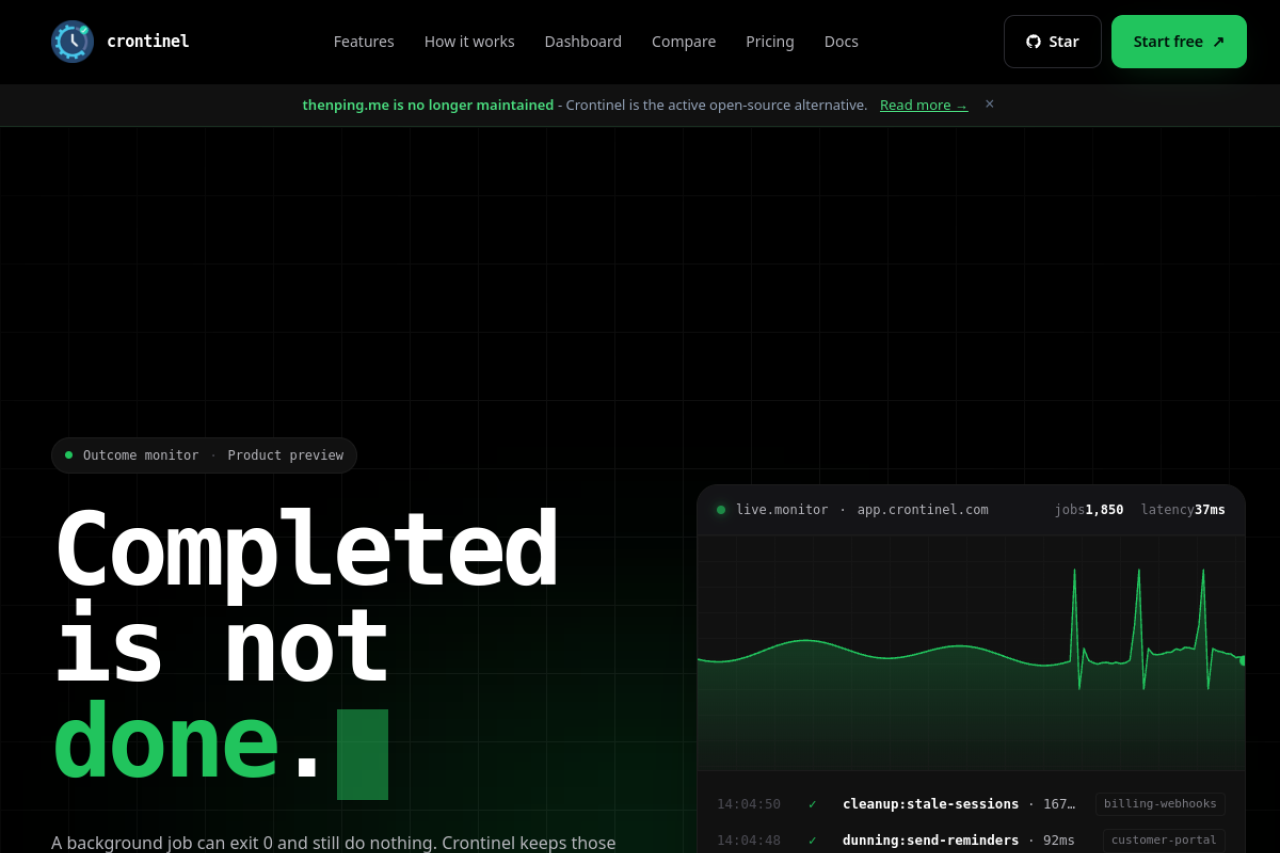Dismiss the announcement banner with X

point(989,104)
